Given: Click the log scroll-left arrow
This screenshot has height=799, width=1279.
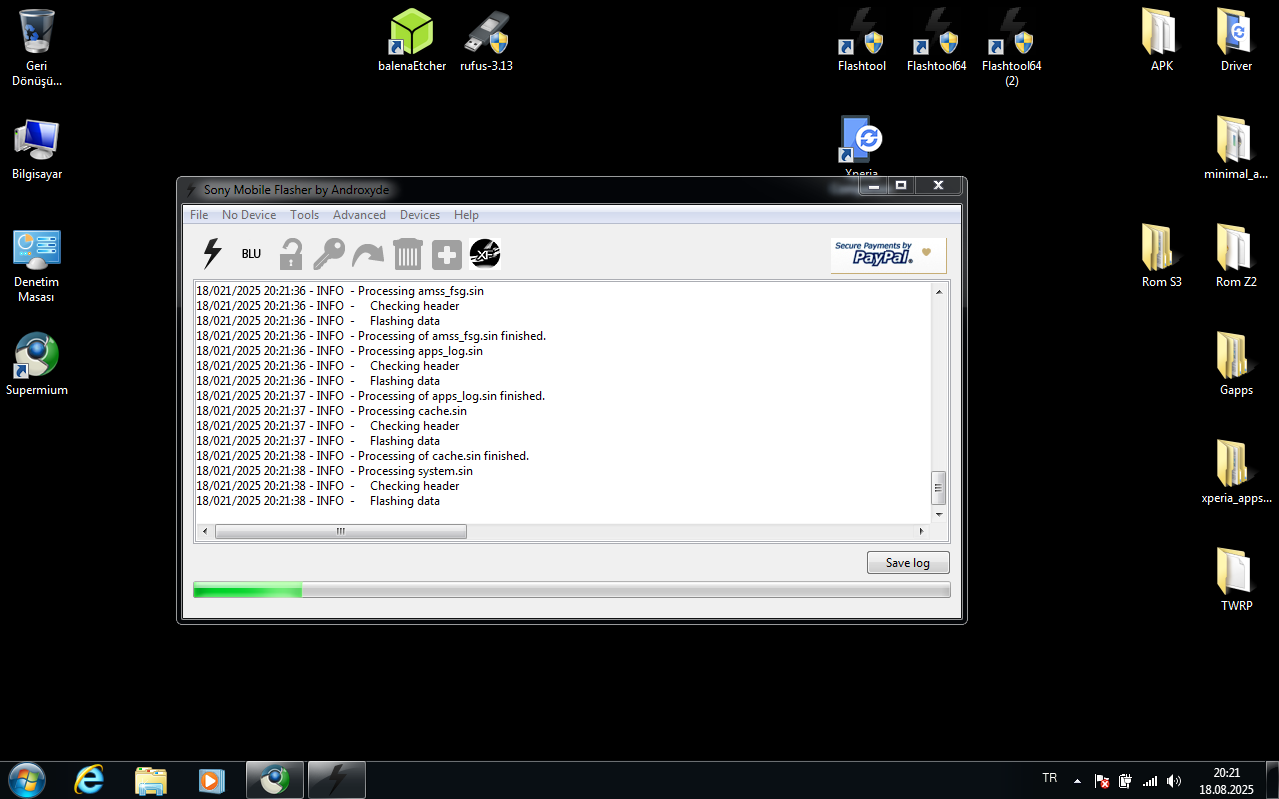Looking at the screenshot, I should [205, 532].
